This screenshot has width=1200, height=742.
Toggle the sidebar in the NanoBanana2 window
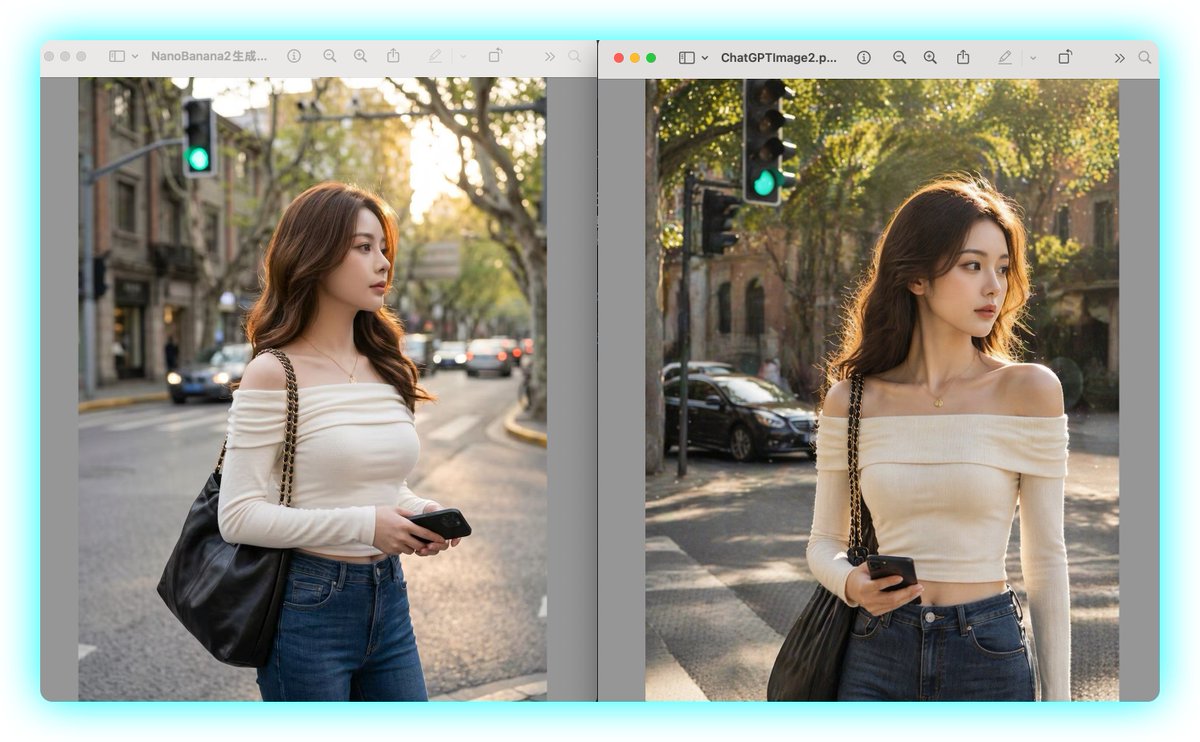click(x=115, y=57)
